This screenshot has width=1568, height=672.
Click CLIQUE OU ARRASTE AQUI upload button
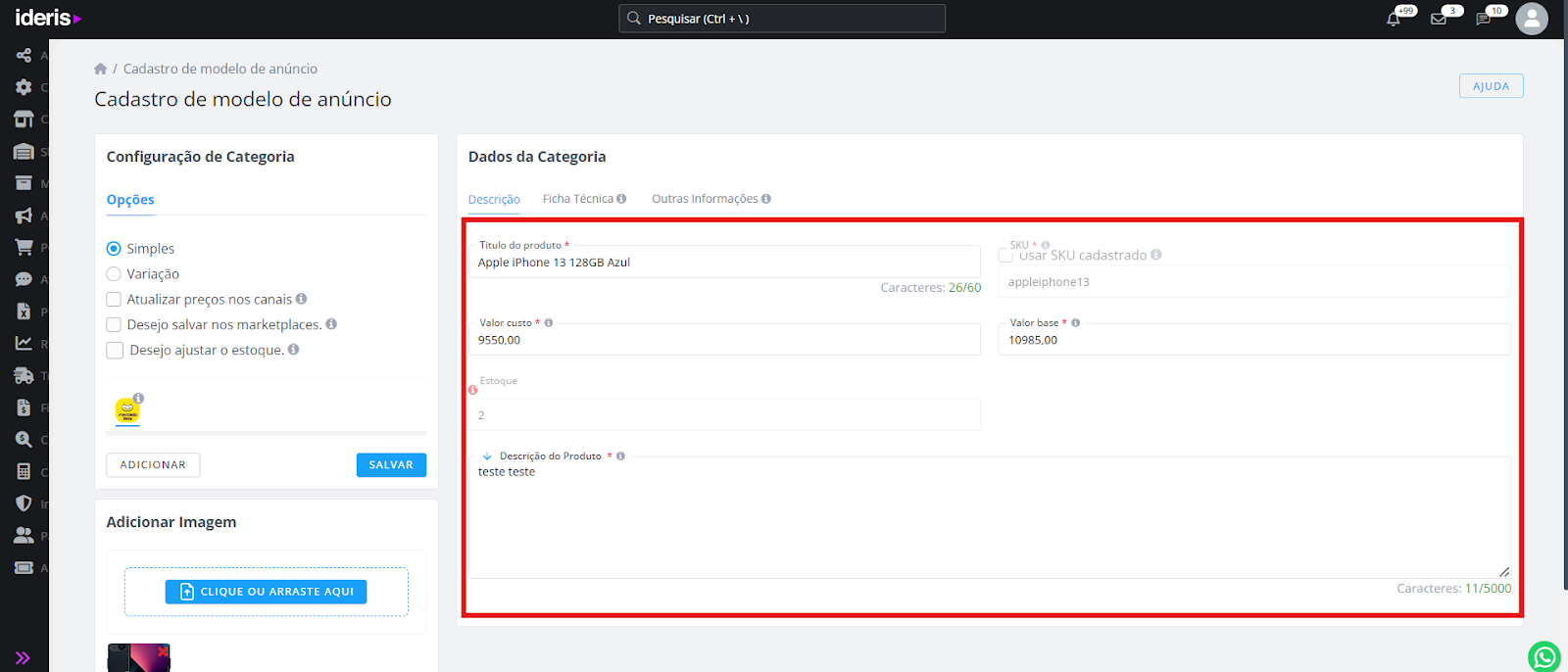(x=267, y=592)
